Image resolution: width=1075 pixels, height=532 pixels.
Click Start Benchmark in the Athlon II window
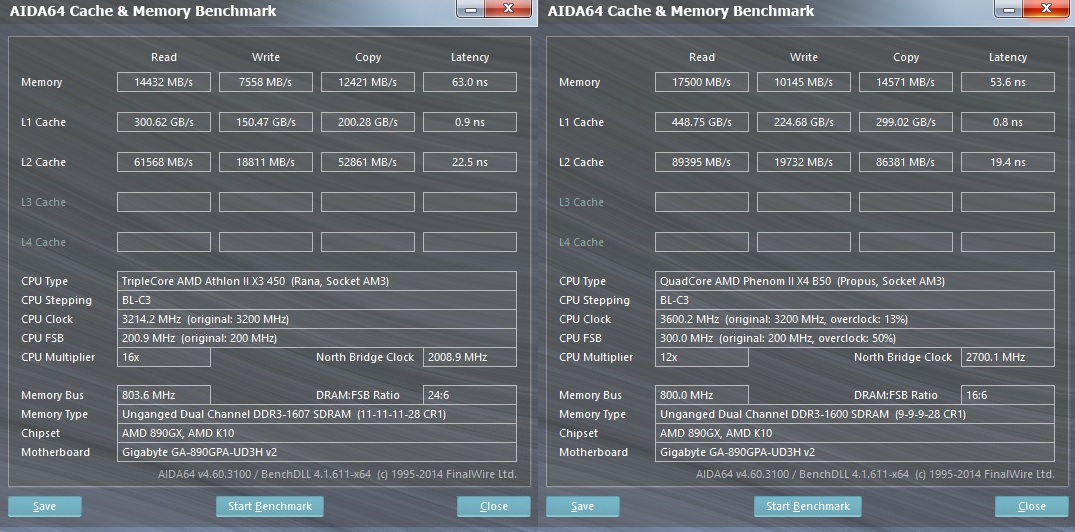point(270,506)
